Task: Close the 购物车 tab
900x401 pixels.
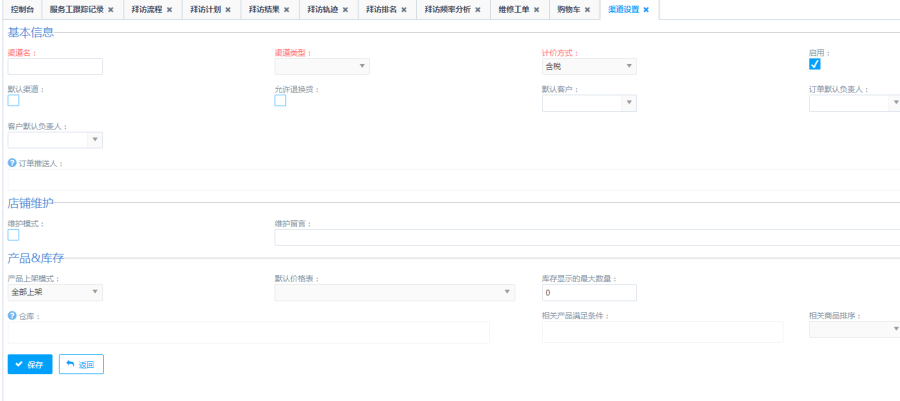Action: (587, 10)
